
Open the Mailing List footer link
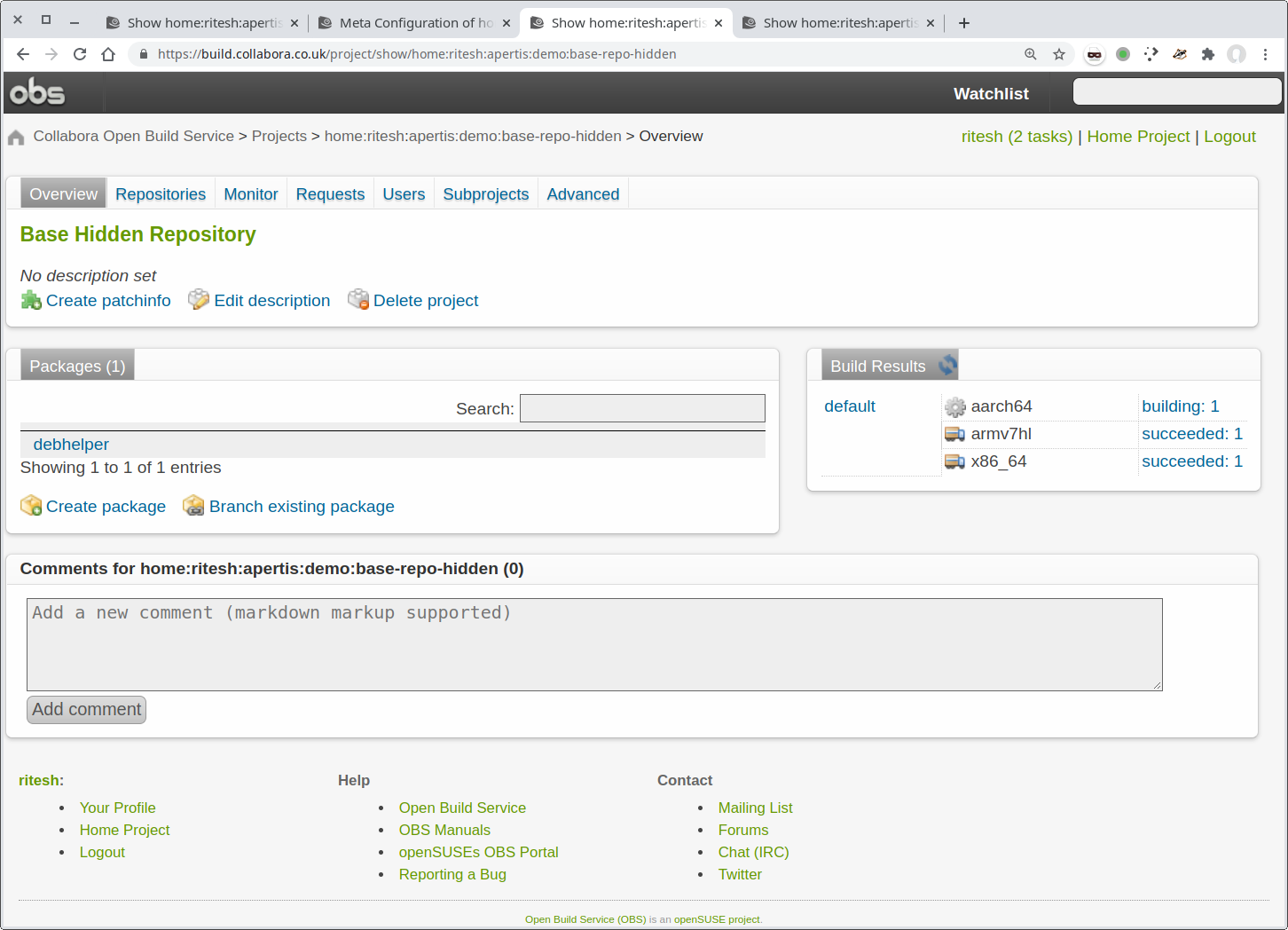pyautogui.click(x=756, y=808)
